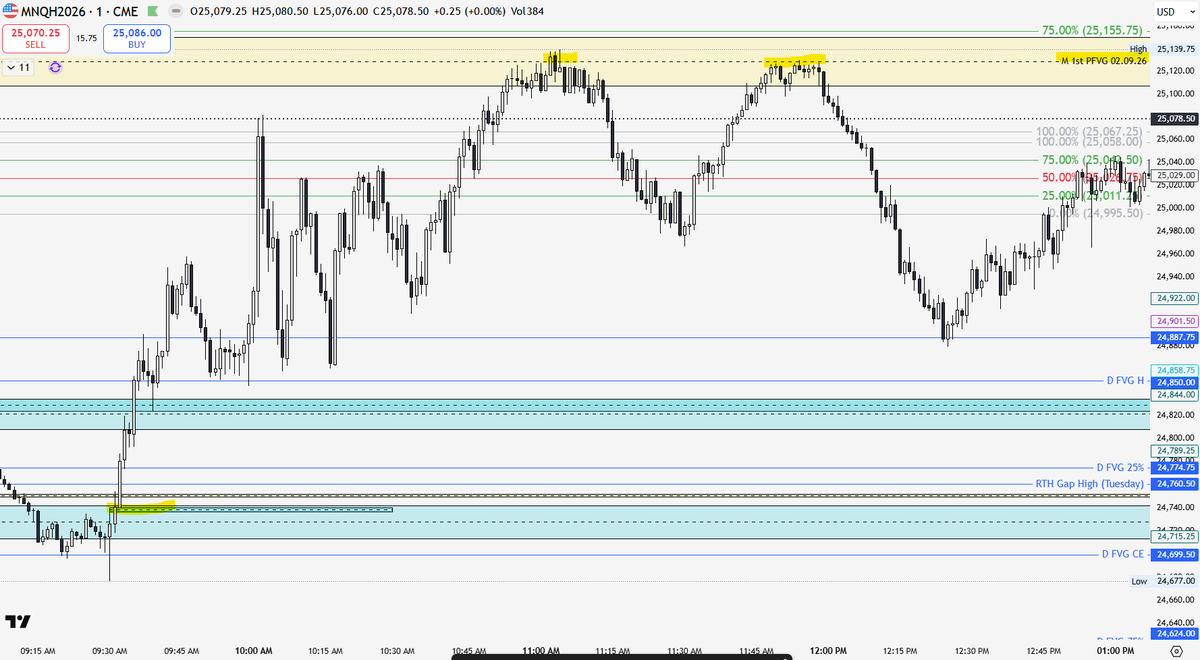Image resolution: width=1200 pixels, height=660 pixels.
Task: Click the 24,850.00 blue price label
Action: [x=1175, y=382]
